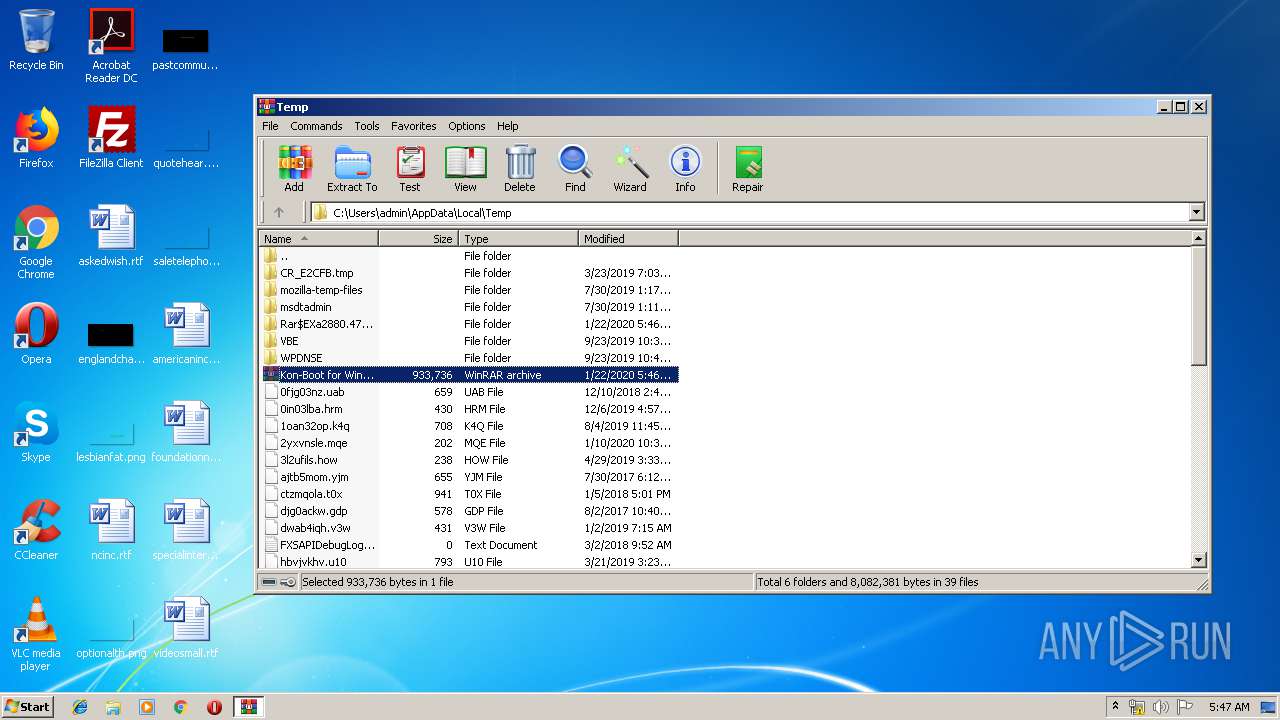Select 1oan32op.k4q file
Viewport: 1280px width, 720px height.
coord(470,426)
